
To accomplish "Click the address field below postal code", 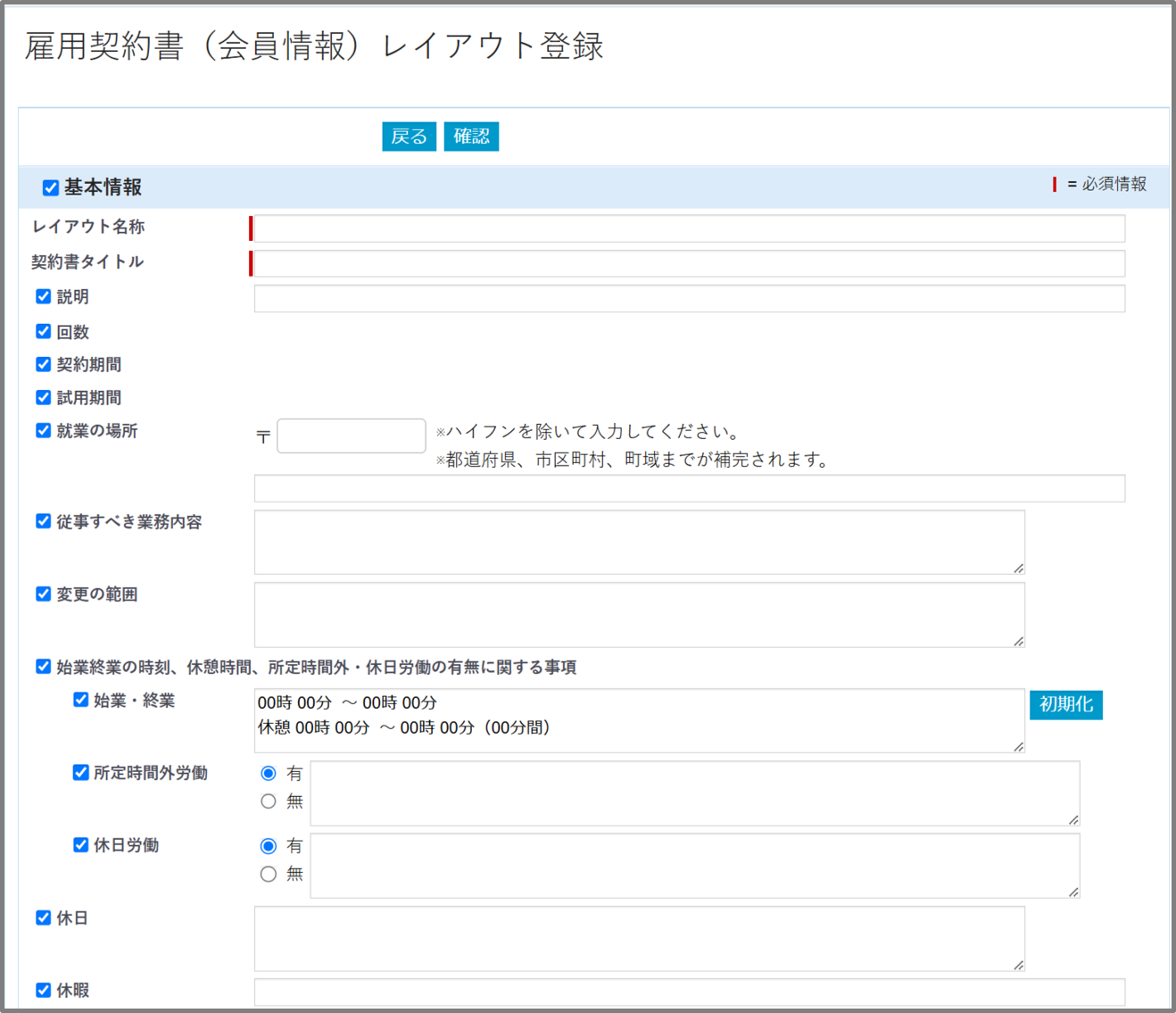I will coord(690,488).
